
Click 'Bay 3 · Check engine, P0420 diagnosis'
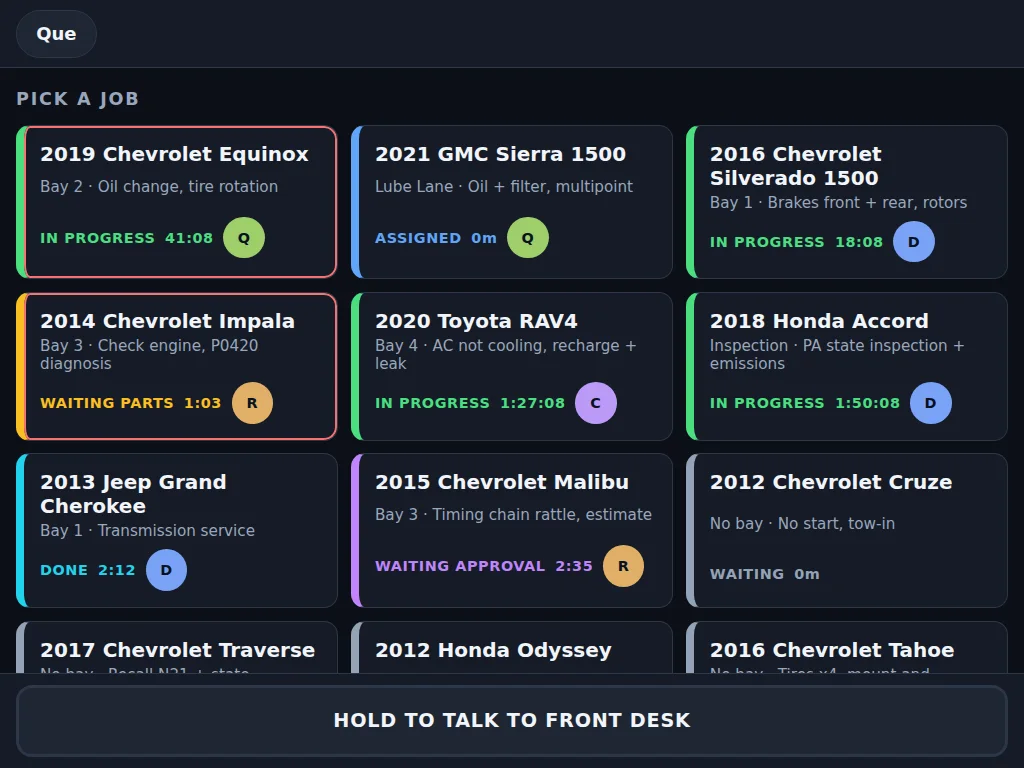tap(149, 354)
